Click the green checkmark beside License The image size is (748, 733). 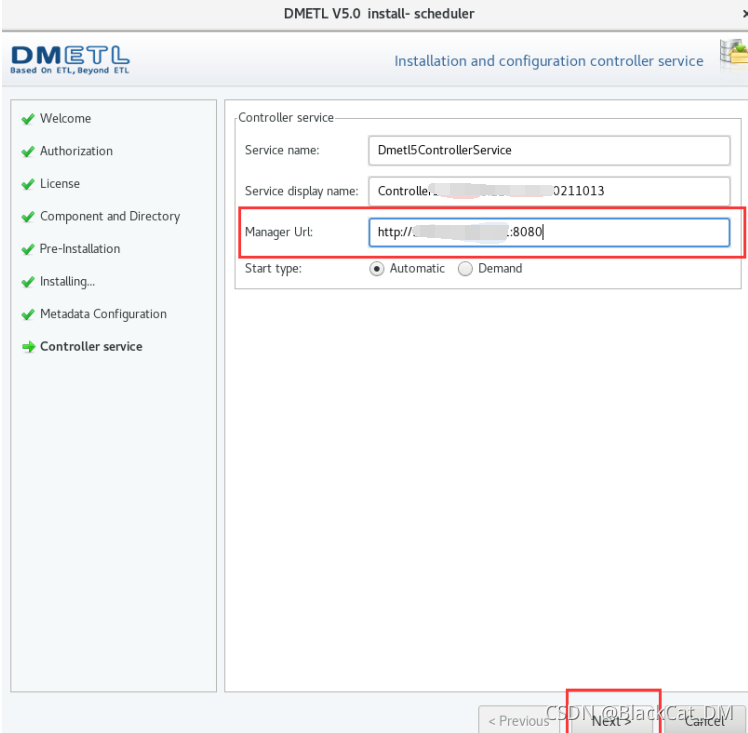coord(28,184)
